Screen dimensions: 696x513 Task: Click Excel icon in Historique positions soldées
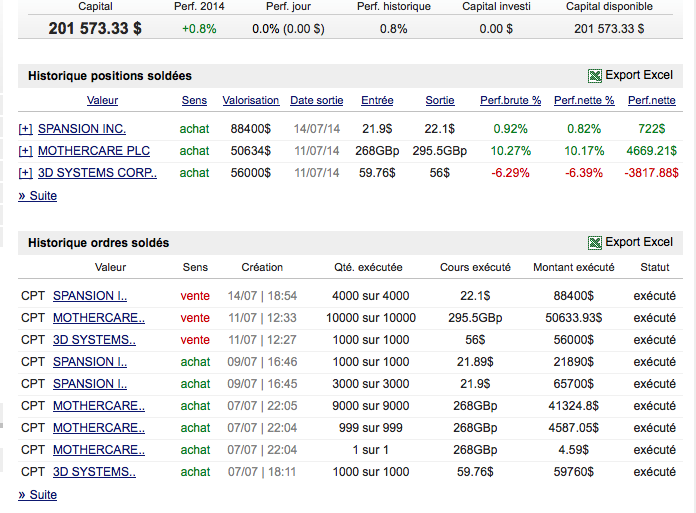[x=595, y=76]
